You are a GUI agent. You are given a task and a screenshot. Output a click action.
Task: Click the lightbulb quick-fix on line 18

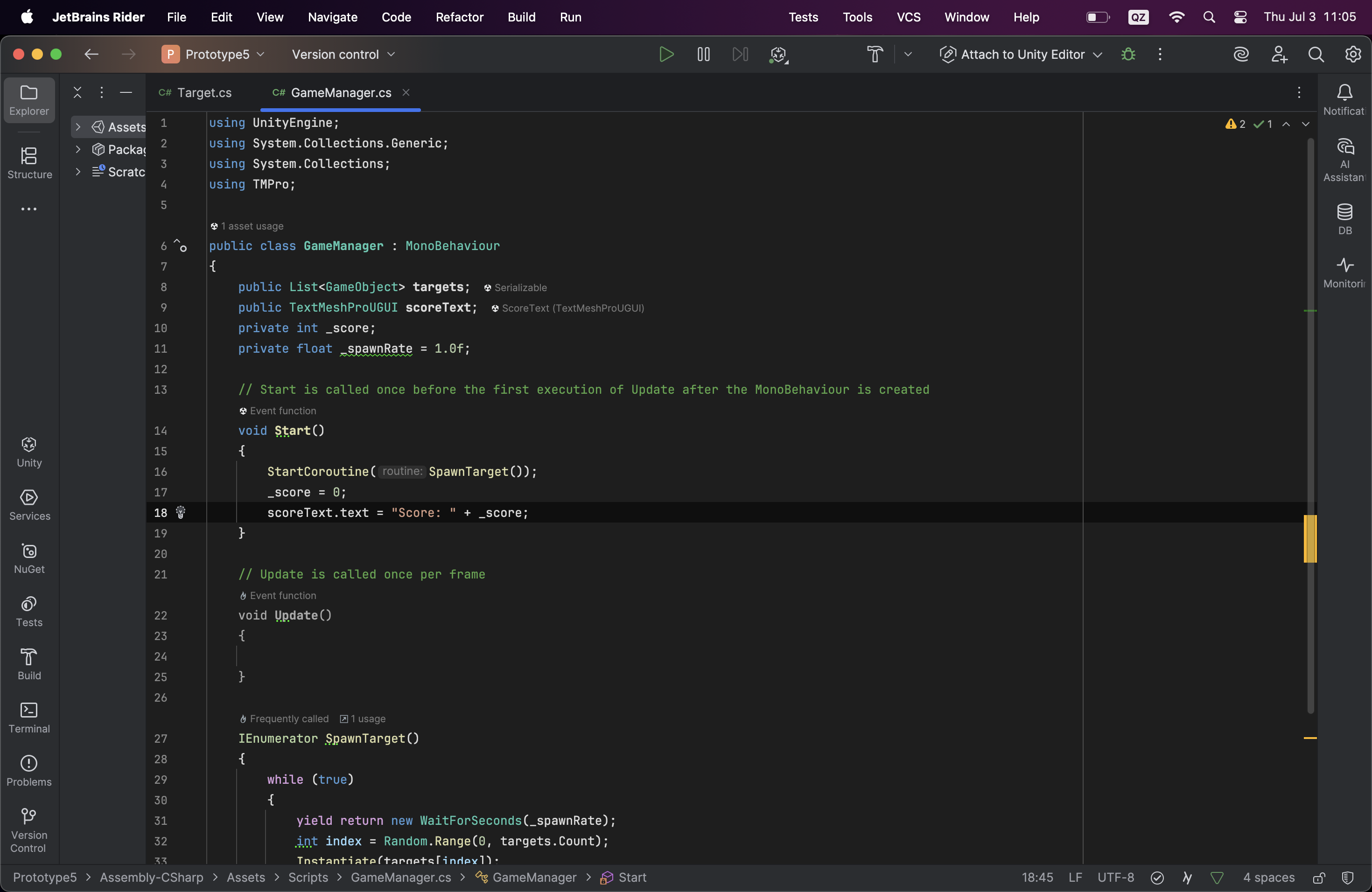181,512
